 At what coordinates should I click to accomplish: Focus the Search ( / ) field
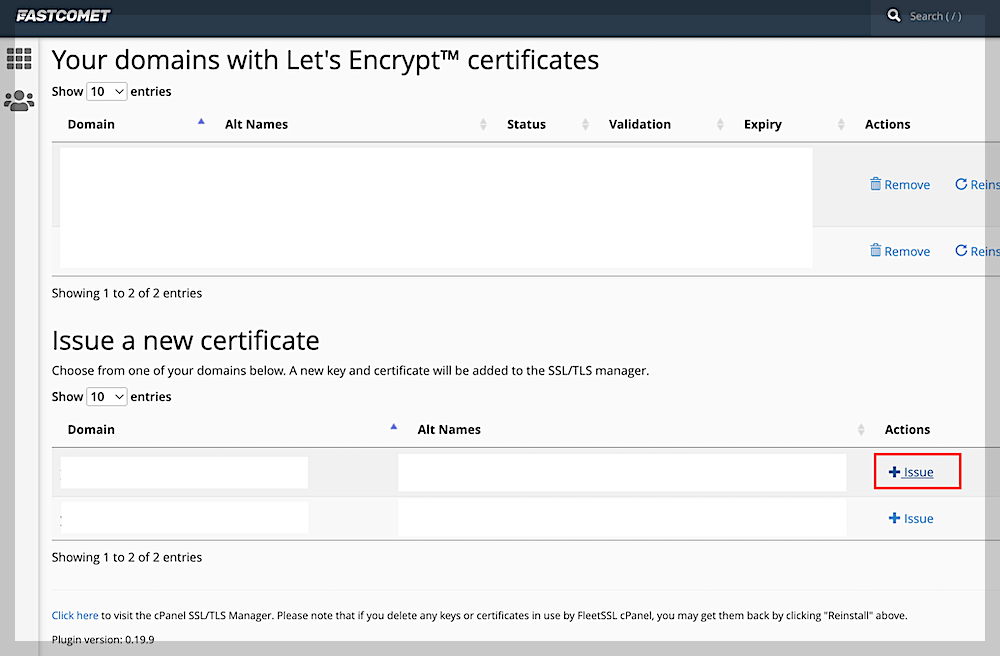pos(936,17)
